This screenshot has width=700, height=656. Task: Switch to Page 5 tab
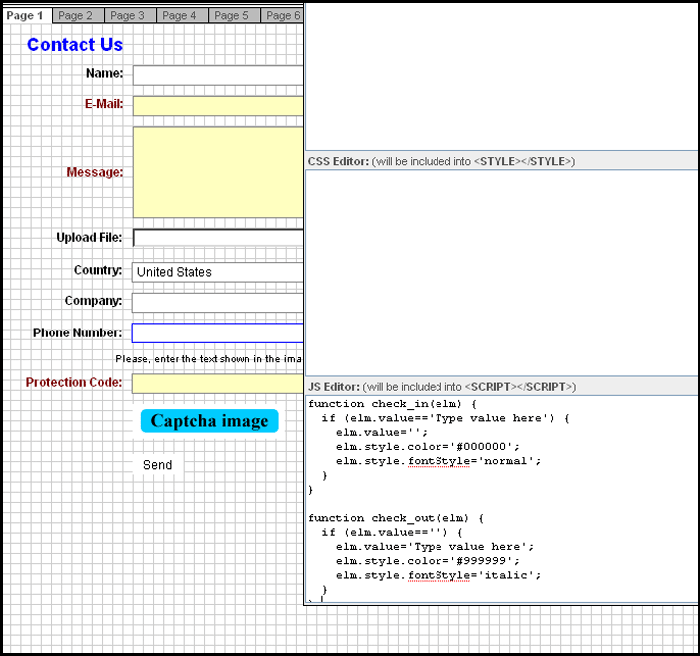click(x=234, y=16)
